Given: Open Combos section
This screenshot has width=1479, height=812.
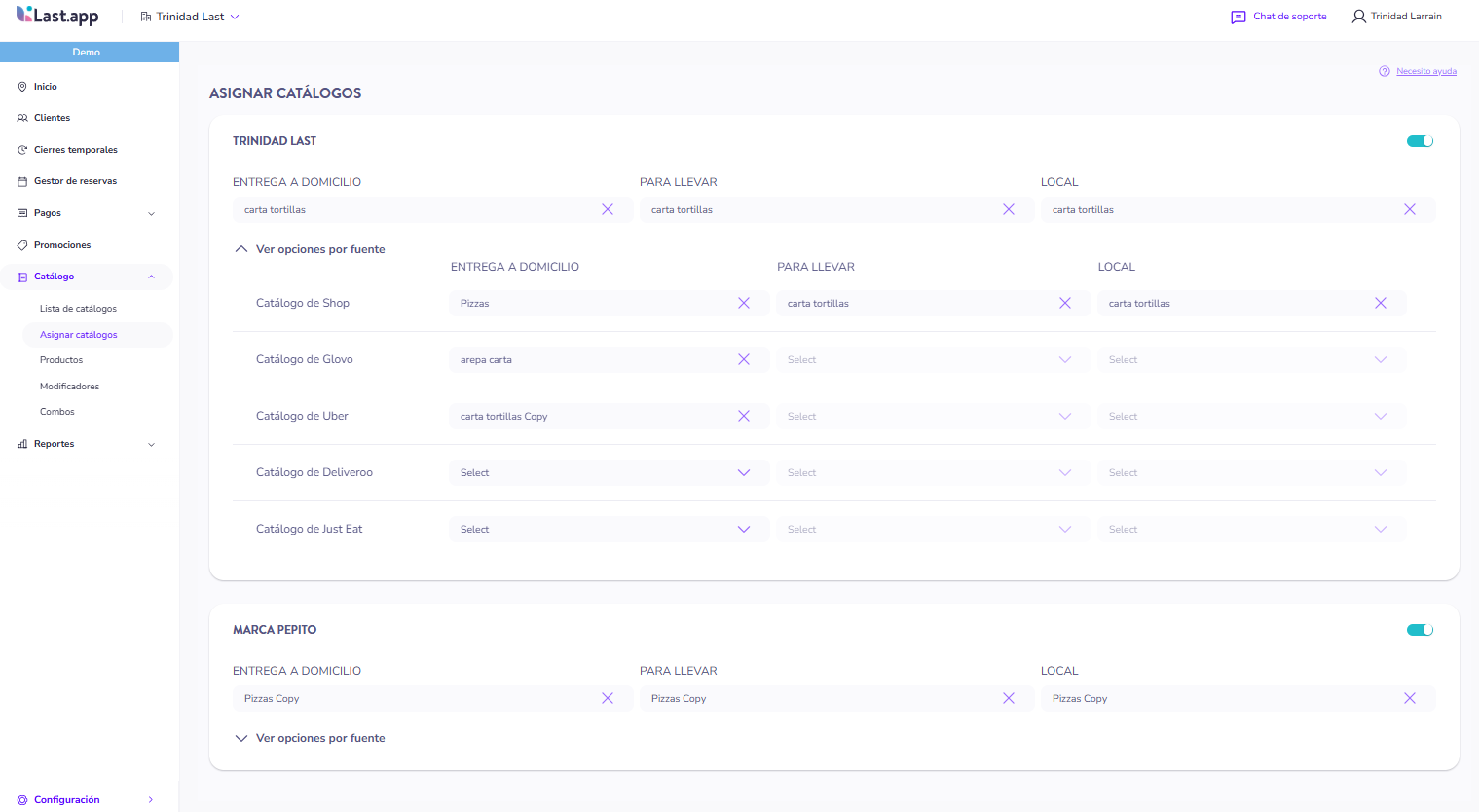Looking at the screenshot, I should [x=57, y=412].
